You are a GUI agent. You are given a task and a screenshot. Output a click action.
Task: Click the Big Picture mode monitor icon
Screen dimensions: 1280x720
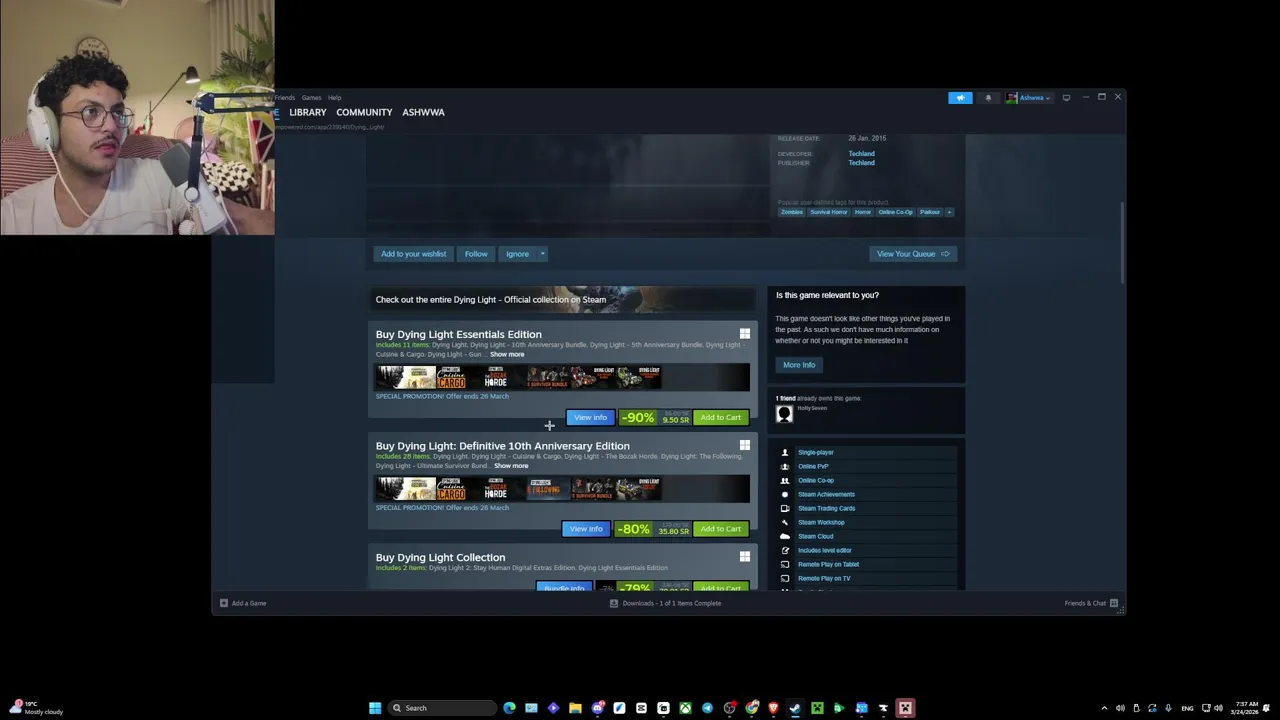click(x=1066, y=98)
